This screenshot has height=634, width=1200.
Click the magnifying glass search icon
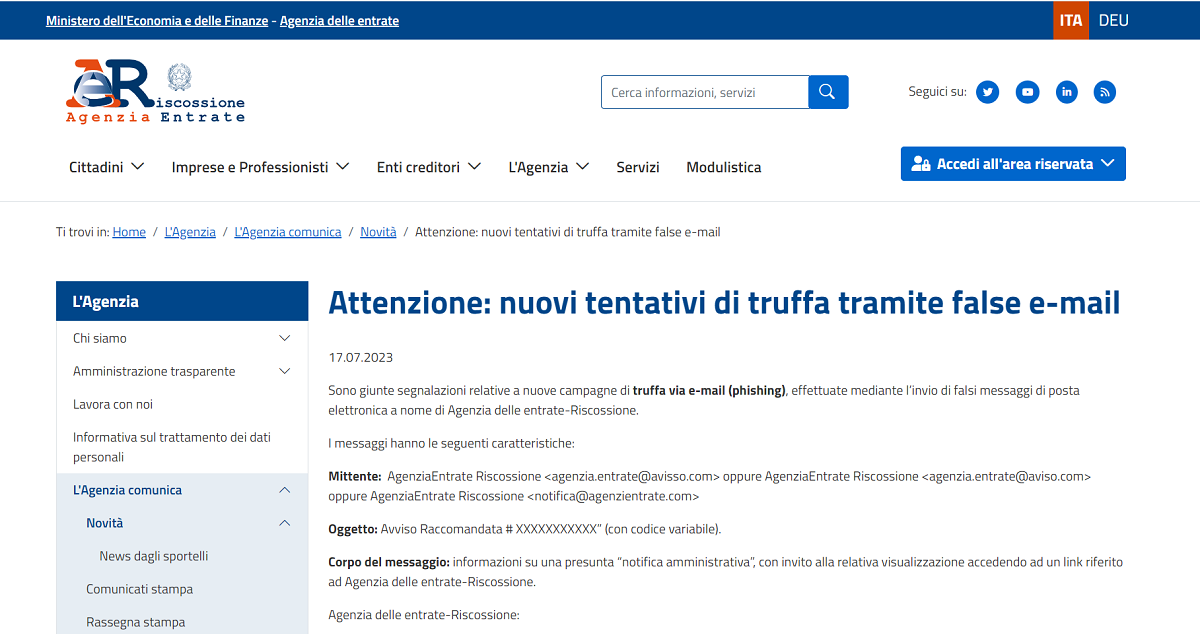tap(827, 91)
